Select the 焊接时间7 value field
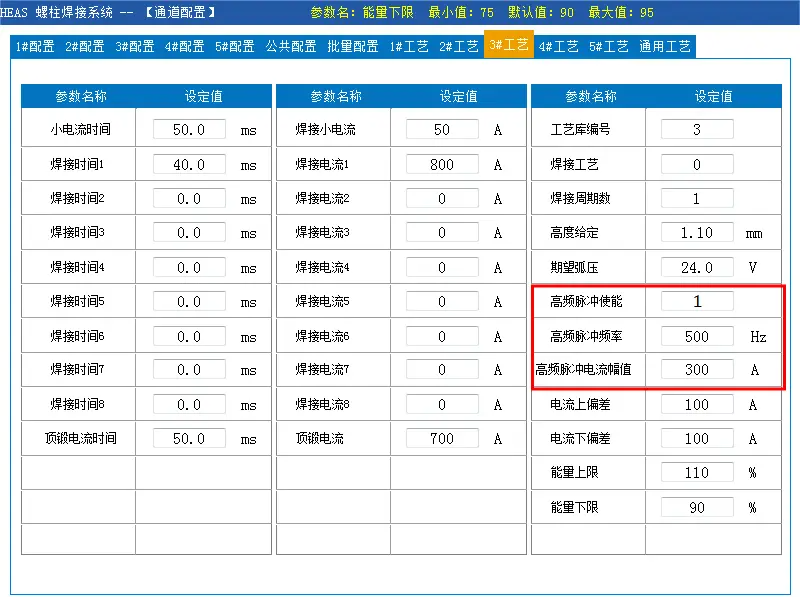The height and width of the screenshot is (597, 800). click(189, 369)
